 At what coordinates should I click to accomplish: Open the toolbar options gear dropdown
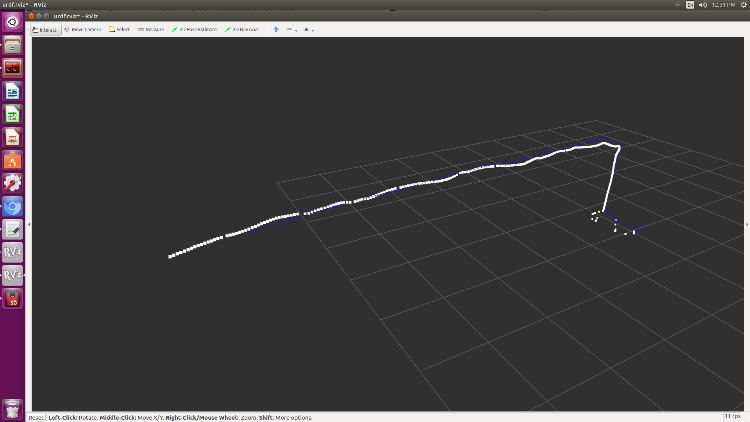click(x=309, y=30)
